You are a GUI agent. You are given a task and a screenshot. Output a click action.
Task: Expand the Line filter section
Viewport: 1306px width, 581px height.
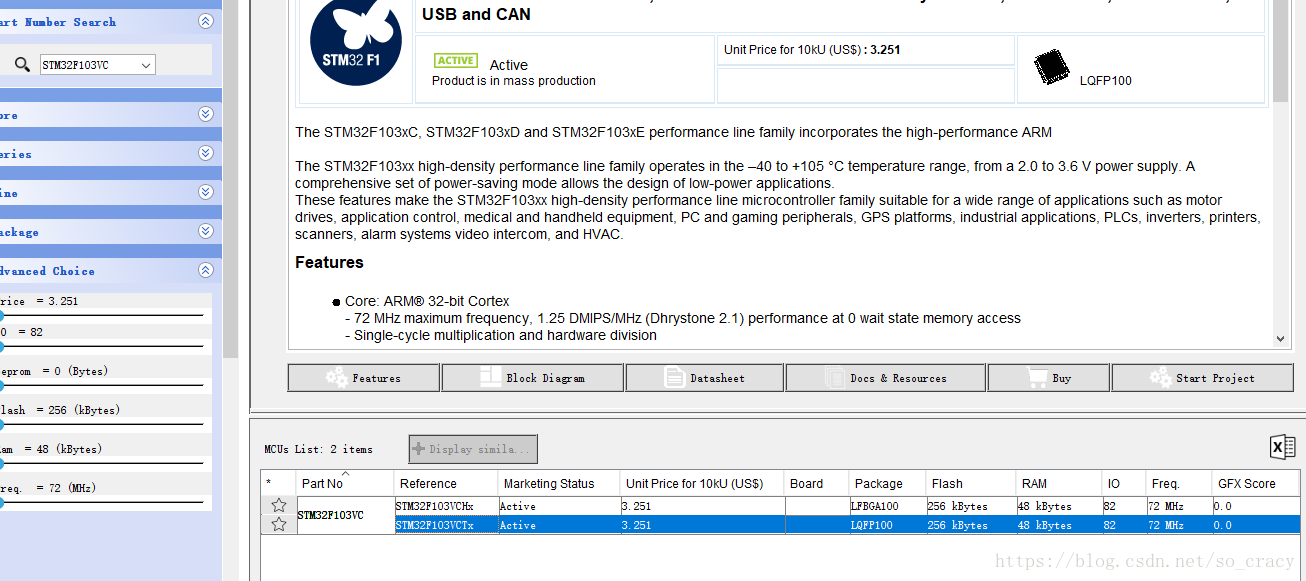(206, 192)
